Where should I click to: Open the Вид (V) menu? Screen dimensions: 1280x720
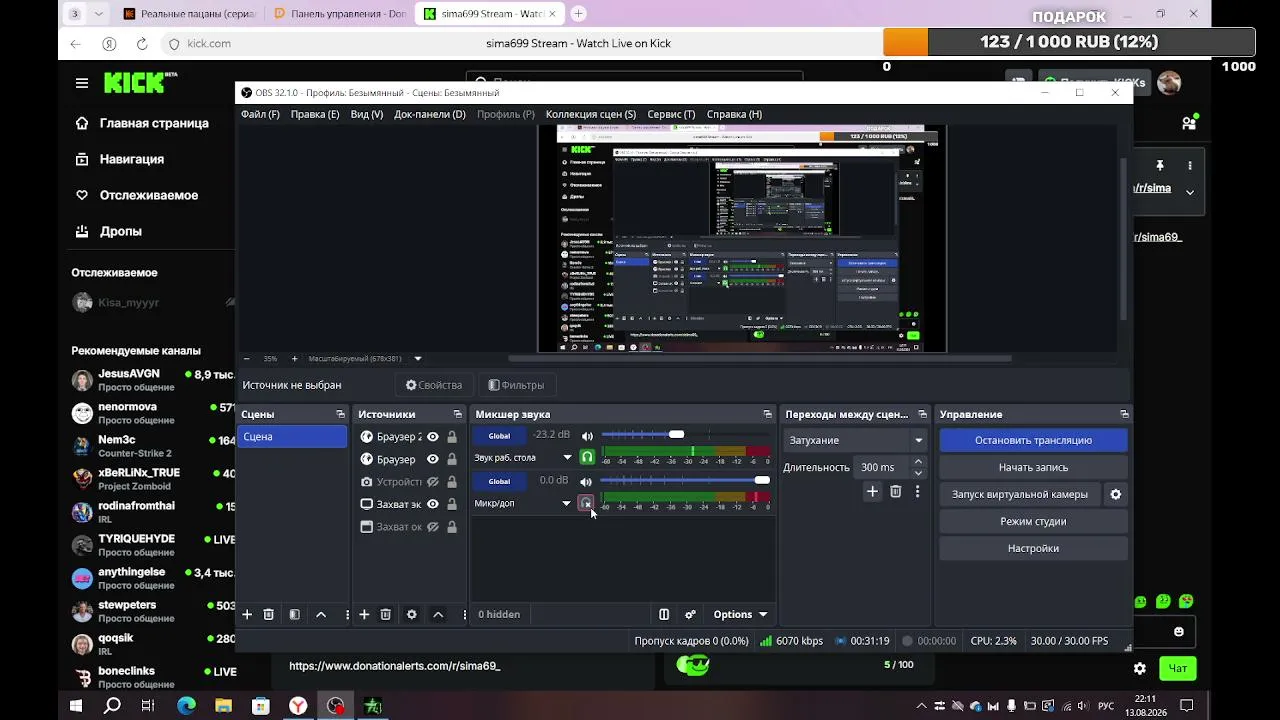click(367, 114)
